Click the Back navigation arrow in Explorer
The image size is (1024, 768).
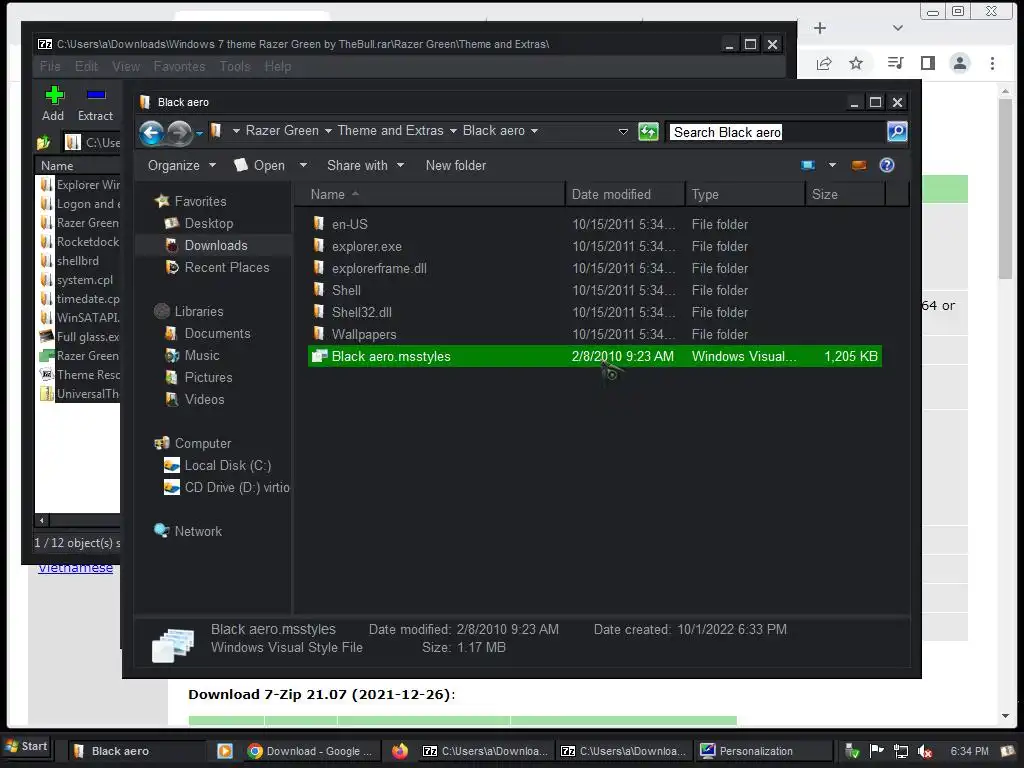click(x=152, y=133)
